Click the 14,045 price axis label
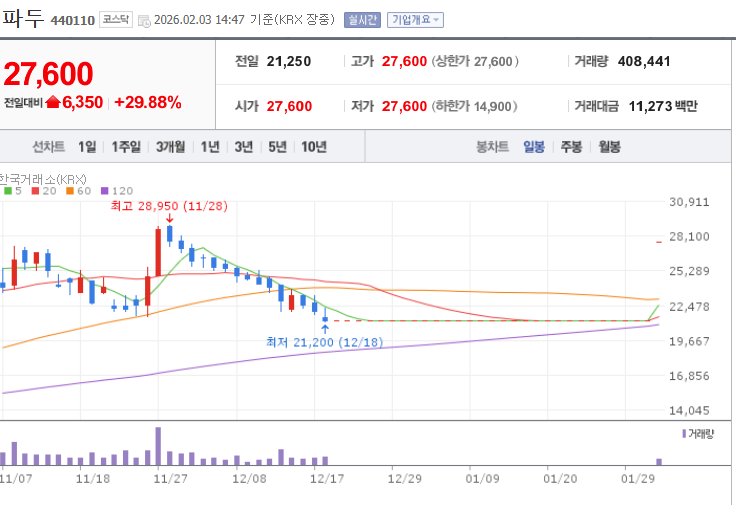 click(689, 411)
